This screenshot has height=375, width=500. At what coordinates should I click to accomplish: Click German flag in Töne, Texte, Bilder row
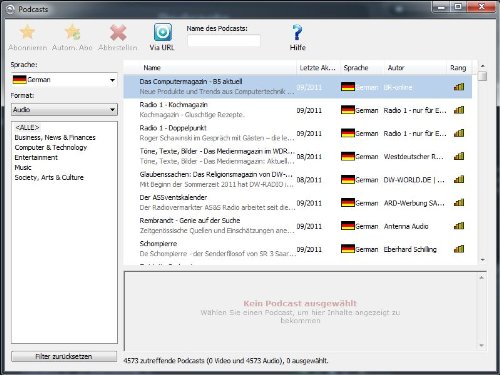point(348,156)
